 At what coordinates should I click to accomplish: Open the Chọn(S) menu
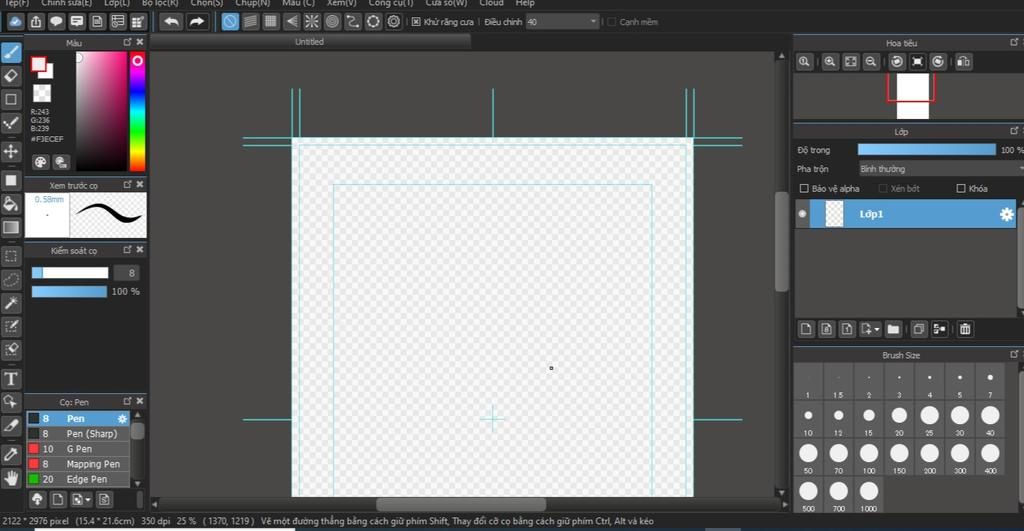pos(206,3)
